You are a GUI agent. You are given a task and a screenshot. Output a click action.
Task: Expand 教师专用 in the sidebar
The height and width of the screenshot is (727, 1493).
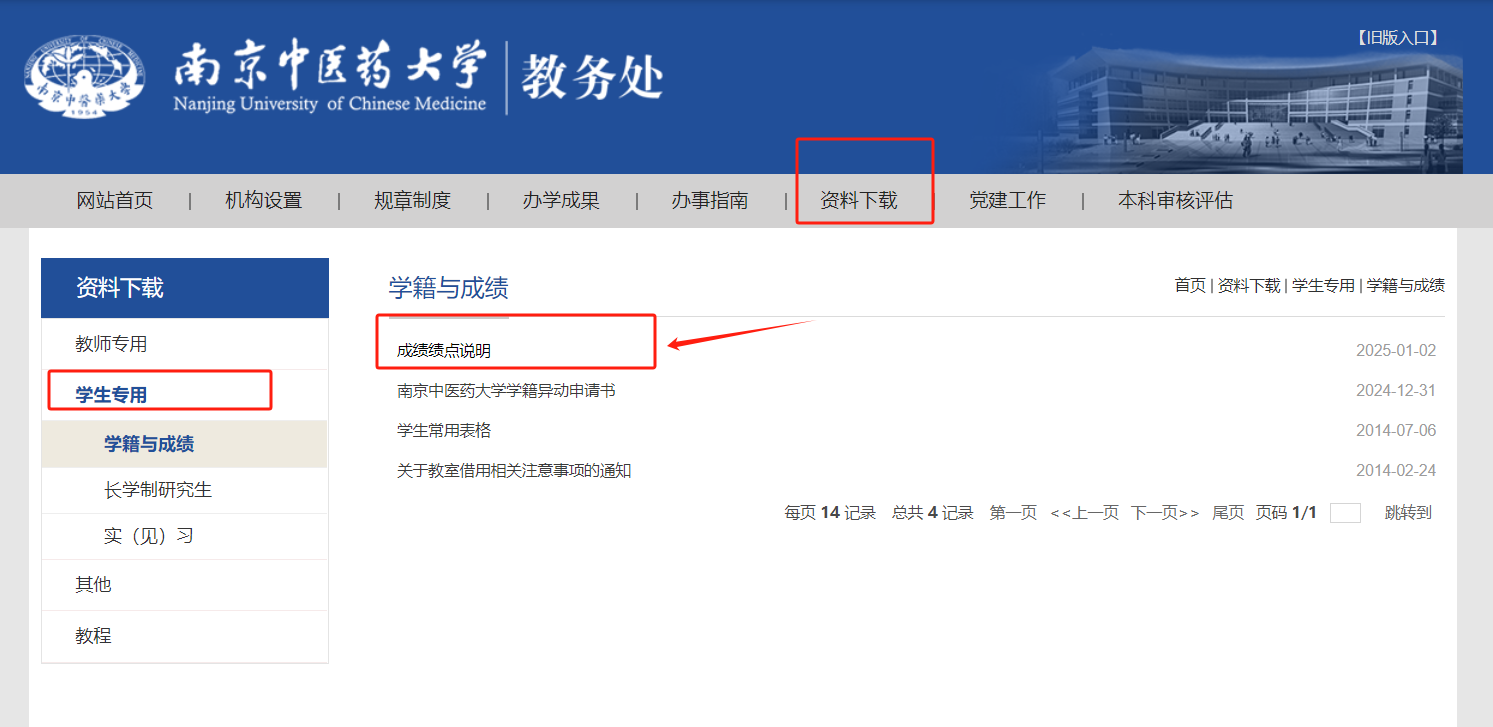111,344
